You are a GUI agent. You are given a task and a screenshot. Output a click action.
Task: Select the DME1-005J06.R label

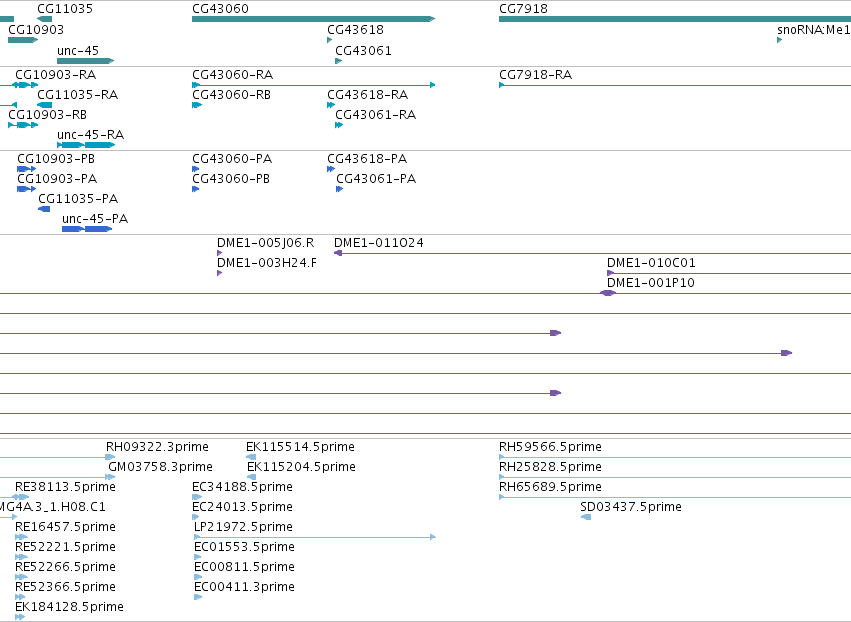pos(265,243)
